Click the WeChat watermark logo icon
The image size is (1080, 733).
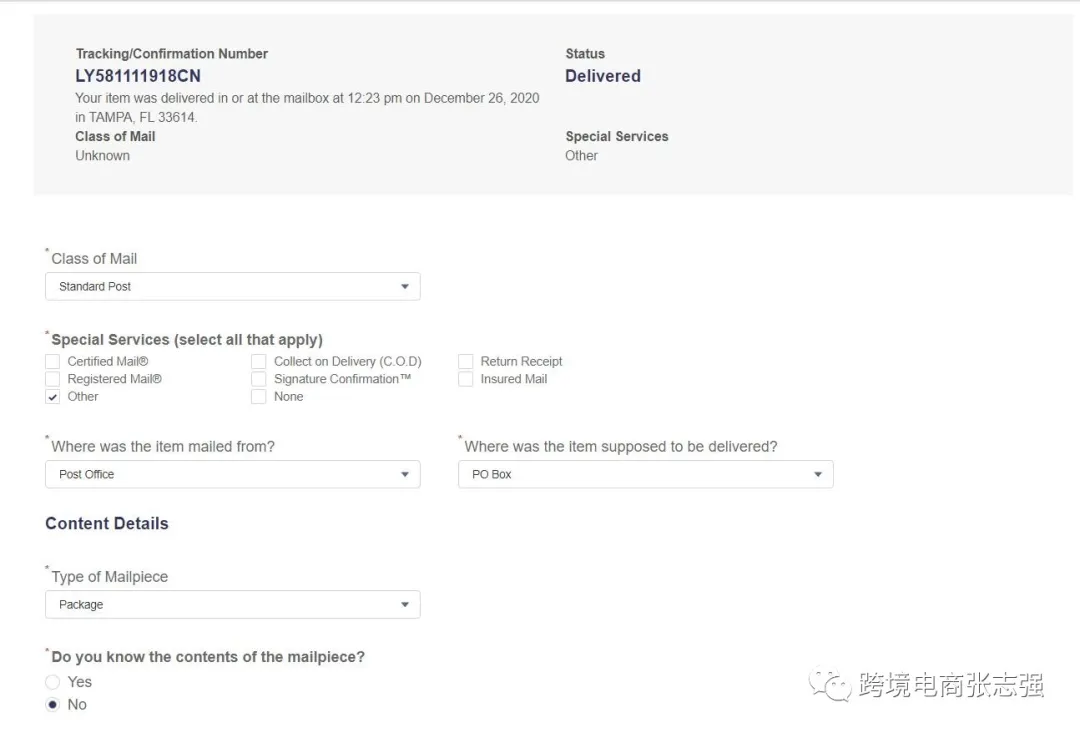click(x=830, y=684)
